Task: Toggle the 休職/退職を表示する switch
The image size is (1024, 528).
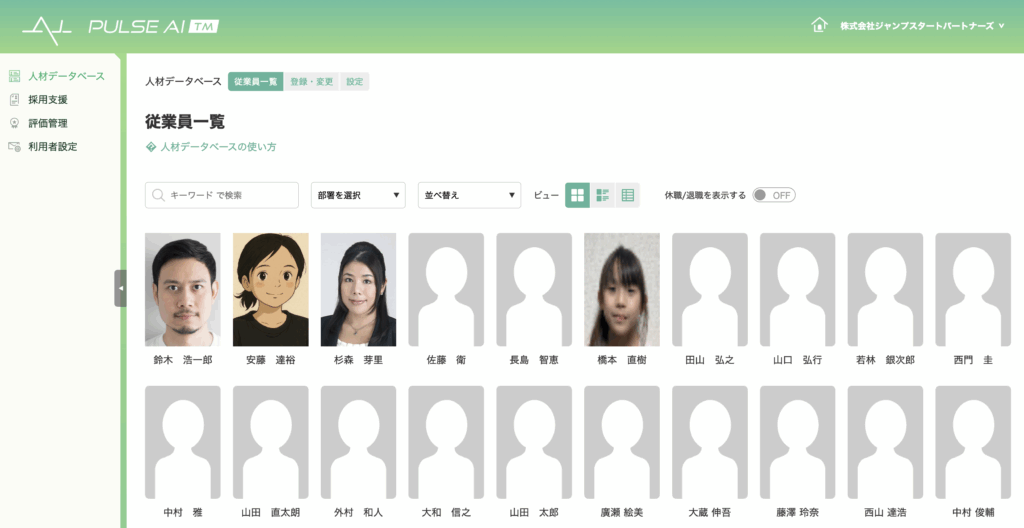Action: [774, 195]
